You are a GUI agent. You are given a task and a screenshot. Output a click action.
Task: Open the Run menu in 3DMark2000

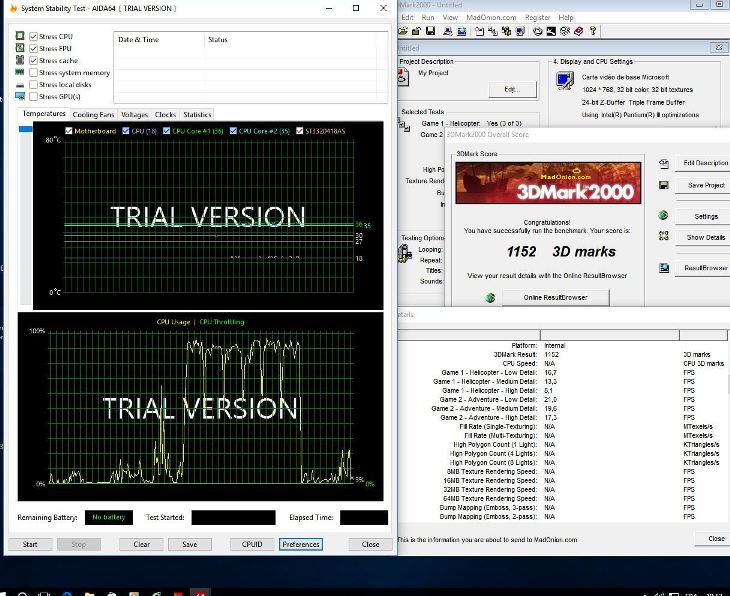tap(428, 17)
